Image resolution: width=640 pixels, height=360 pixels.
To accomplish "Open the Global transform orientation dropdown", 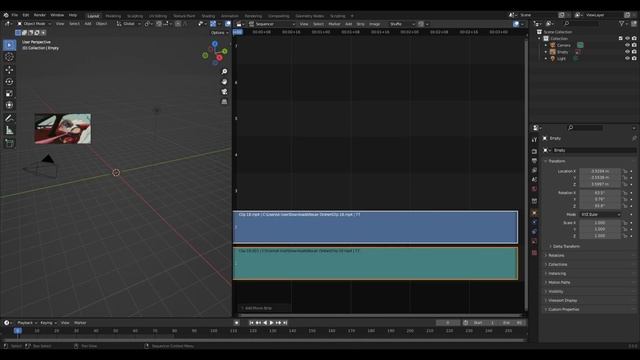I will coord(128,24).
